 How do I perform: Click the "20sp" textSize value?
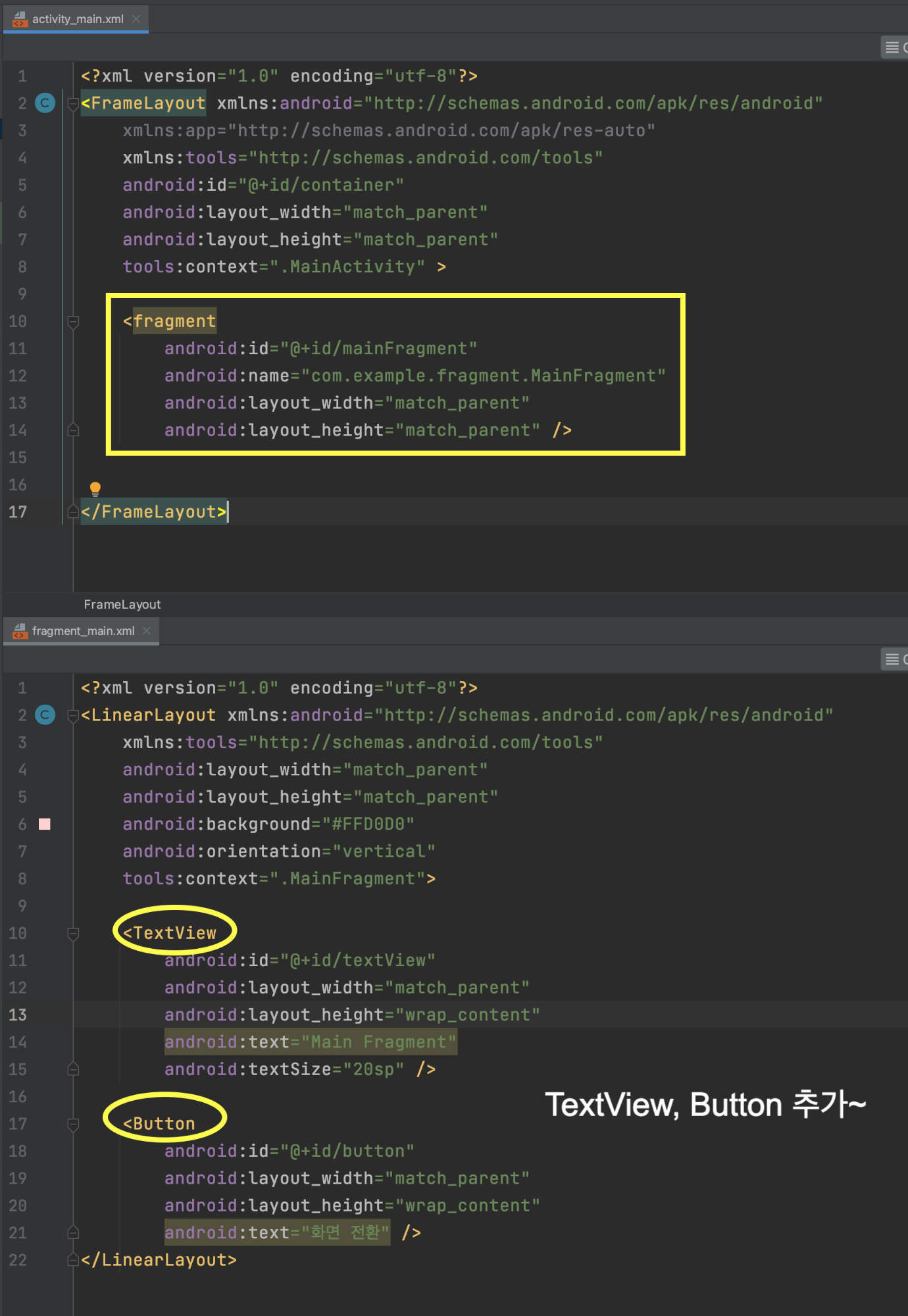[374, 1069]
